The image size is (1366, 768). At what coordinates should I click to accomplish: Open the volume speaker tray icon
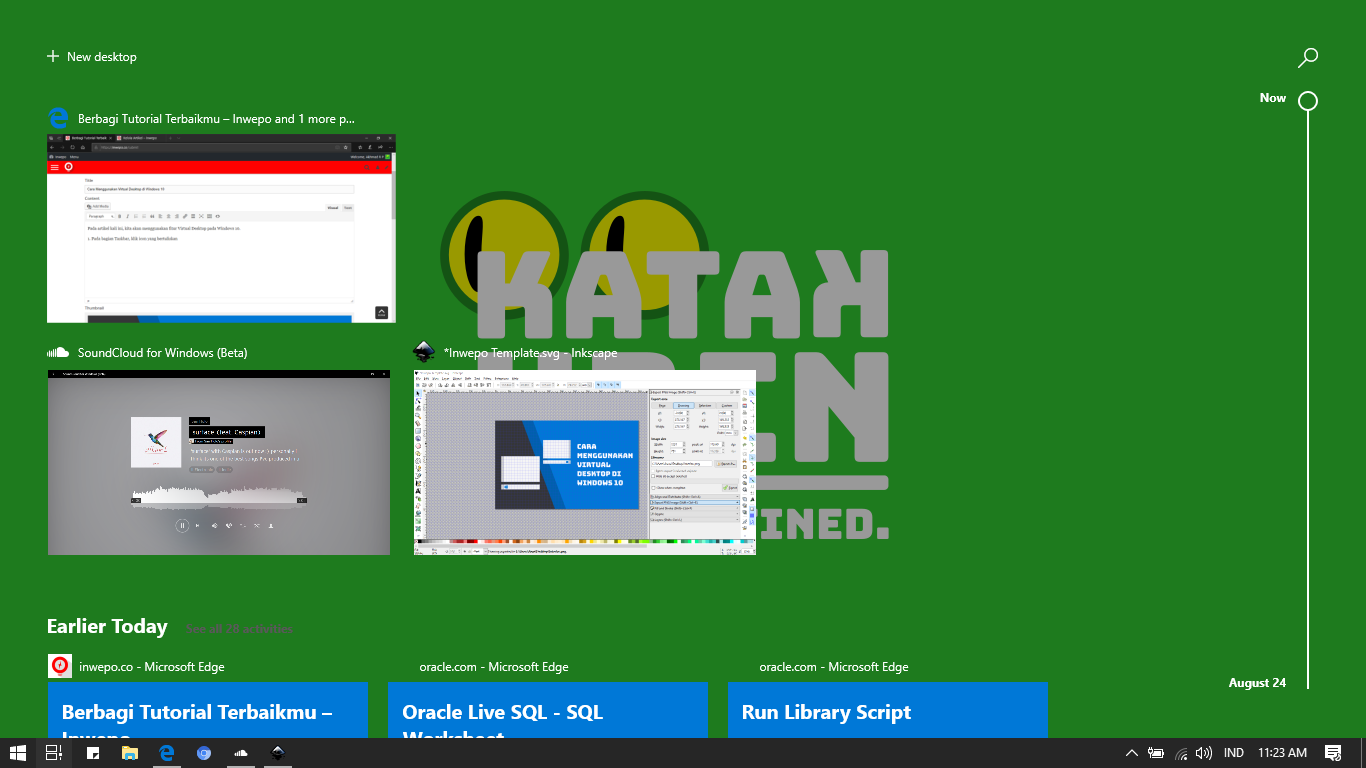tap(1204, 753)
